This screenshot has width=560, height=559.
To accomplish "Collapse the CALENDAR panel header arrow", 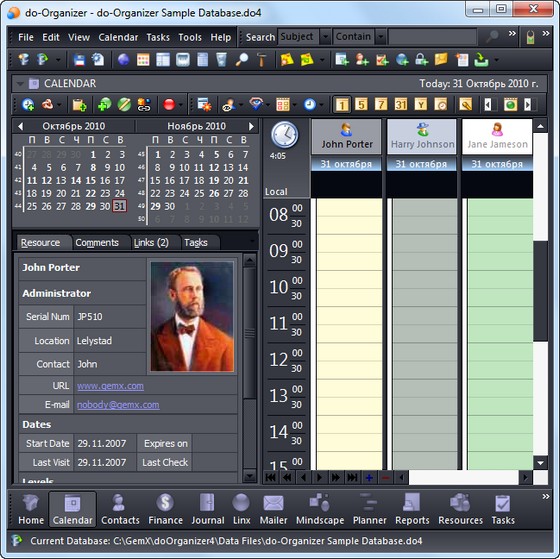I will (x=20, y=84).
